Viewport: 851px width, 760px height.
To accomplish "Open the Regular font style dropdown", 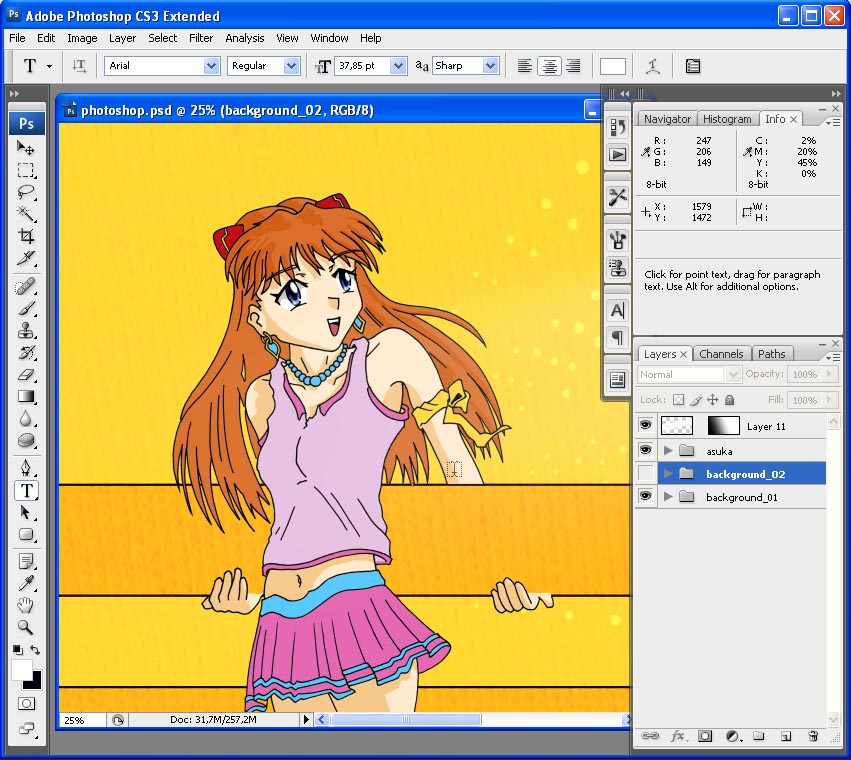I will tap(291, 66).
